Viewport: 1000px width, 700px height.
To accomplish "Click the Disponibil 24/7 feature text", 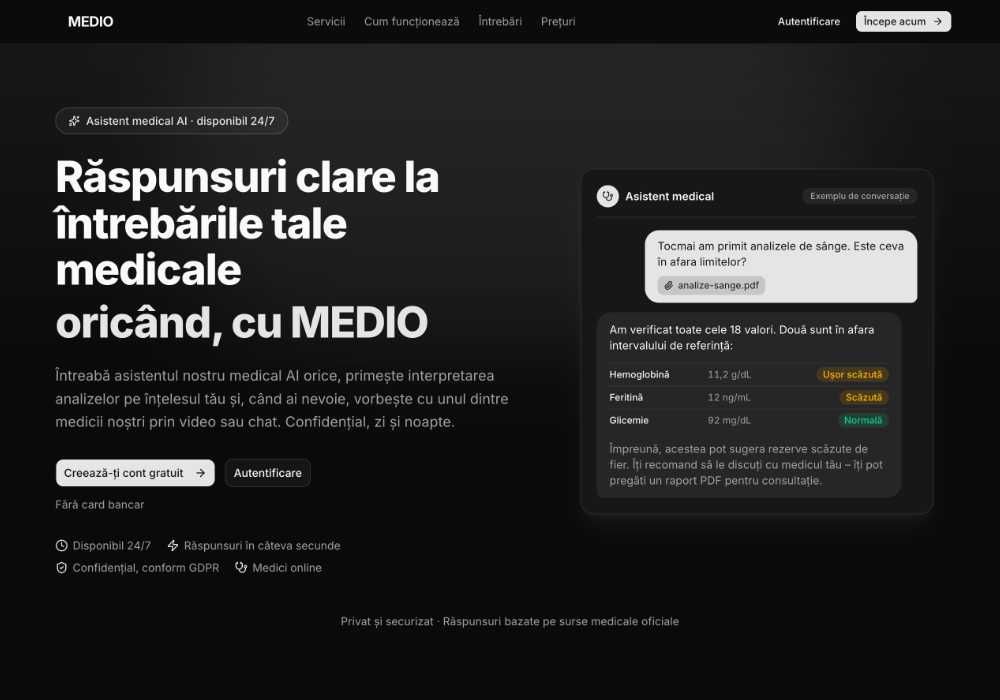I will pos(112,546).
